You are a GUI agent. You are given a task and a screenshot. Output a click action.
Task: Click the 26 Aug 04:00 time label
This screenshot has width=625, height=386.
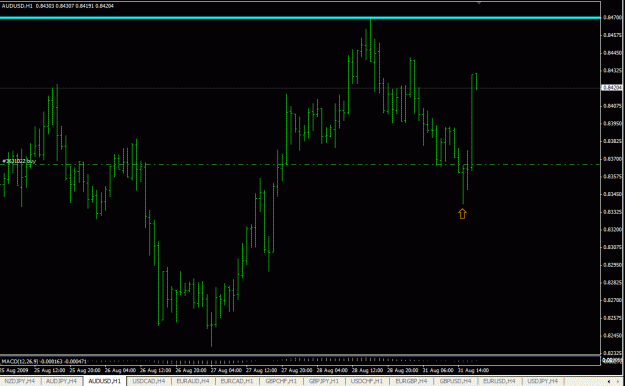point(121,370)
